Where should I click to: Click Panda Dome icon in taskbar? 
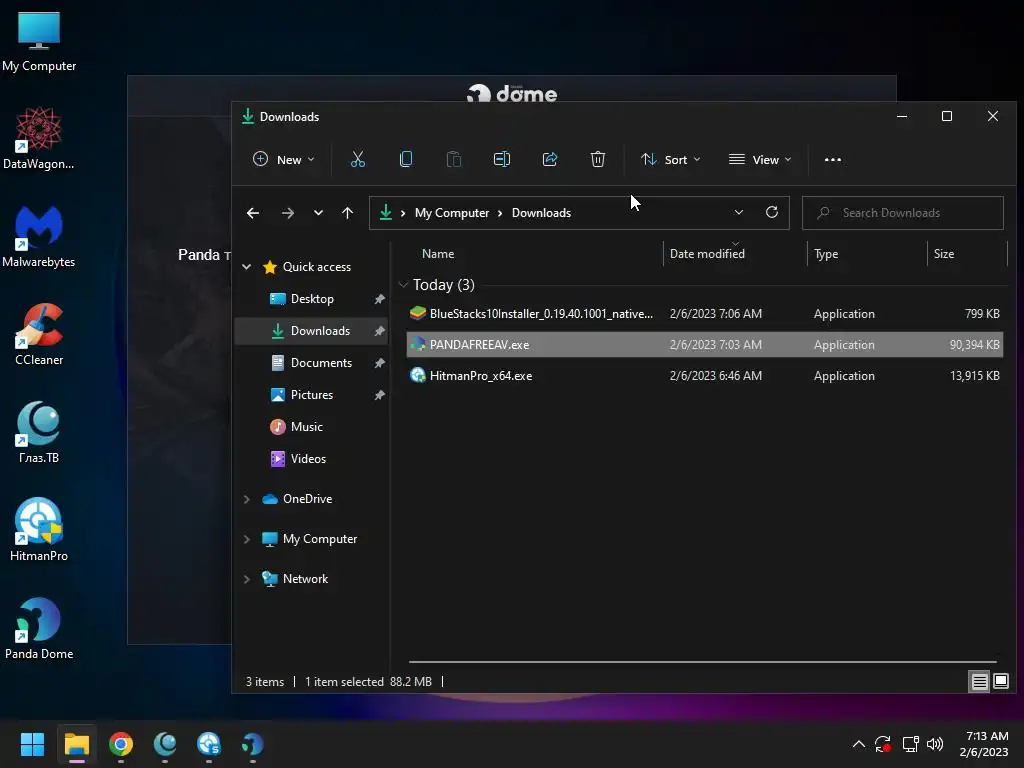(253, 744)
